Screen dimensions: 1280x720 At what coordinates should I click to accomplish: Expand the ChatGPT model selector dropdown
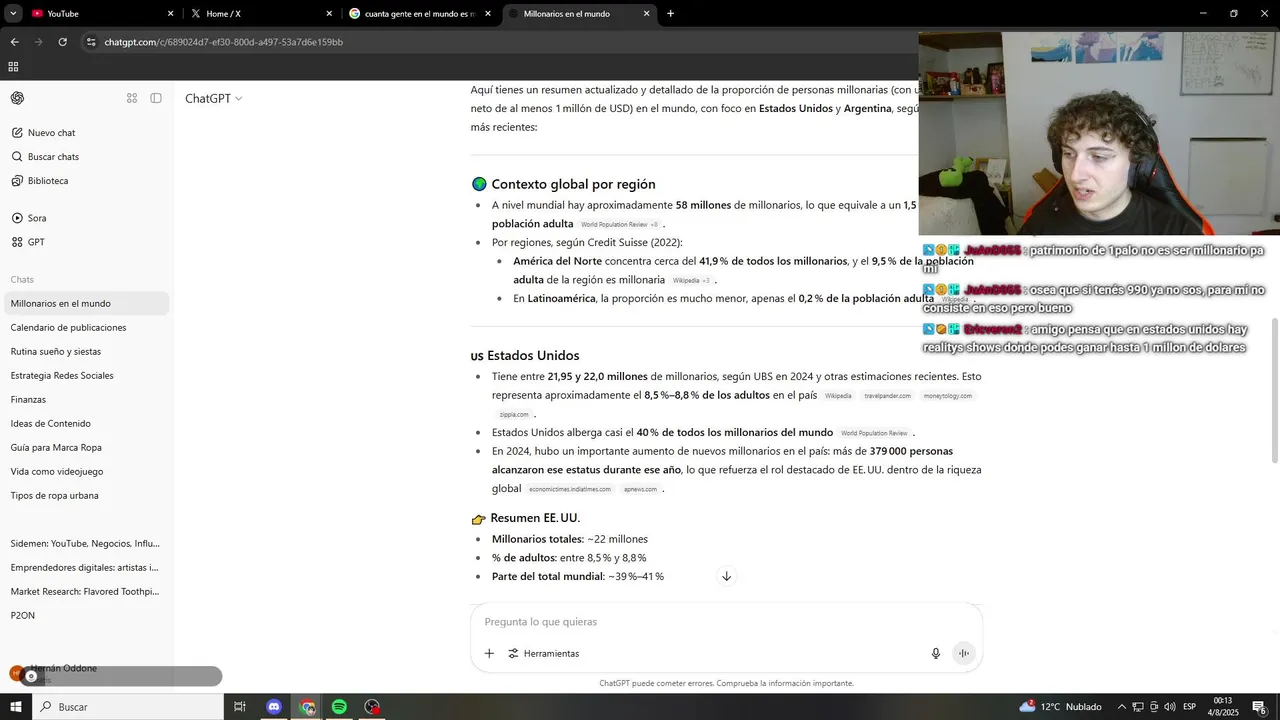point(213,98)
